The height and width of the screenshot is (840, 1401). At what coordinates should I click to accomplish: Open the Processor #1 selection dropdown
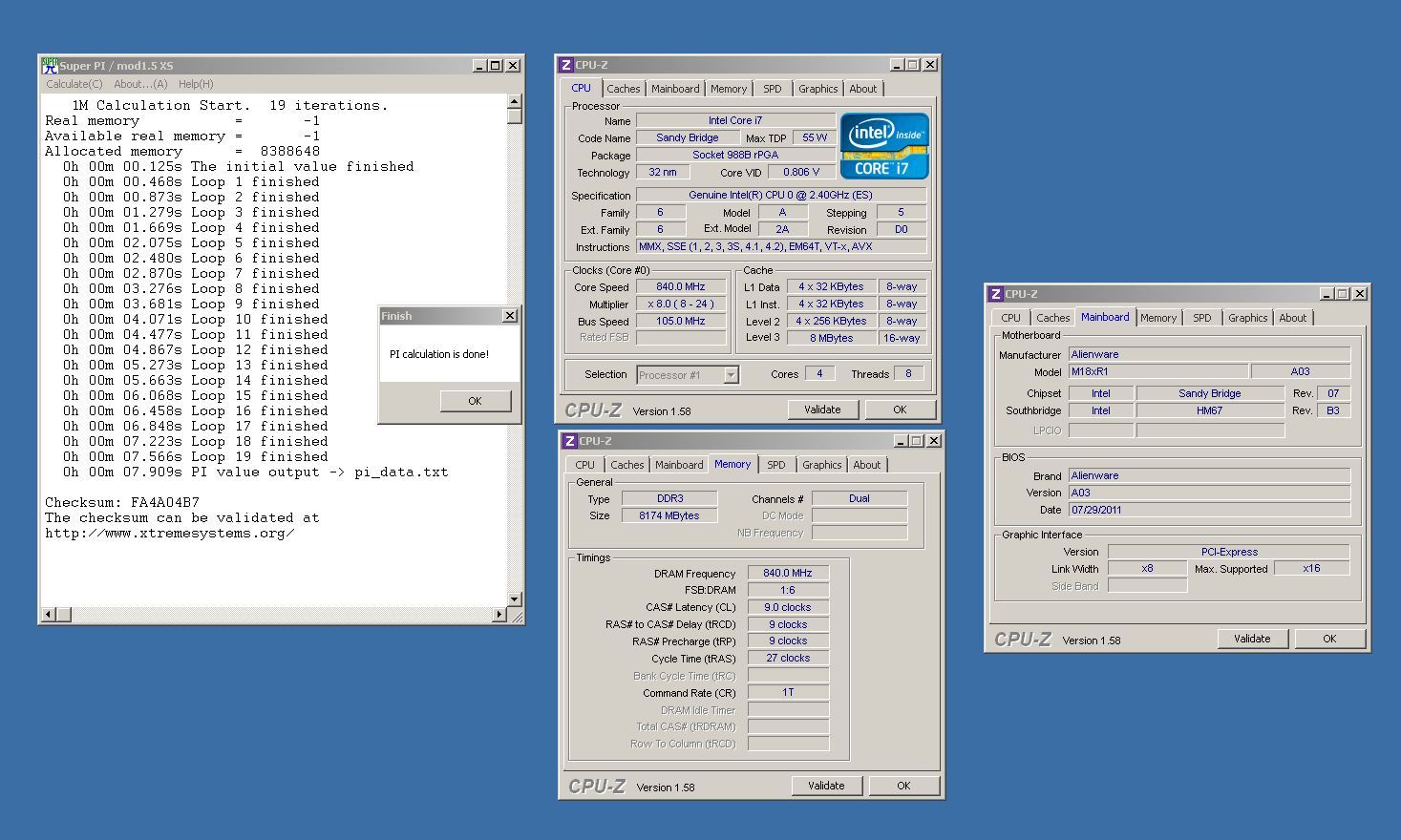(731, 375)
